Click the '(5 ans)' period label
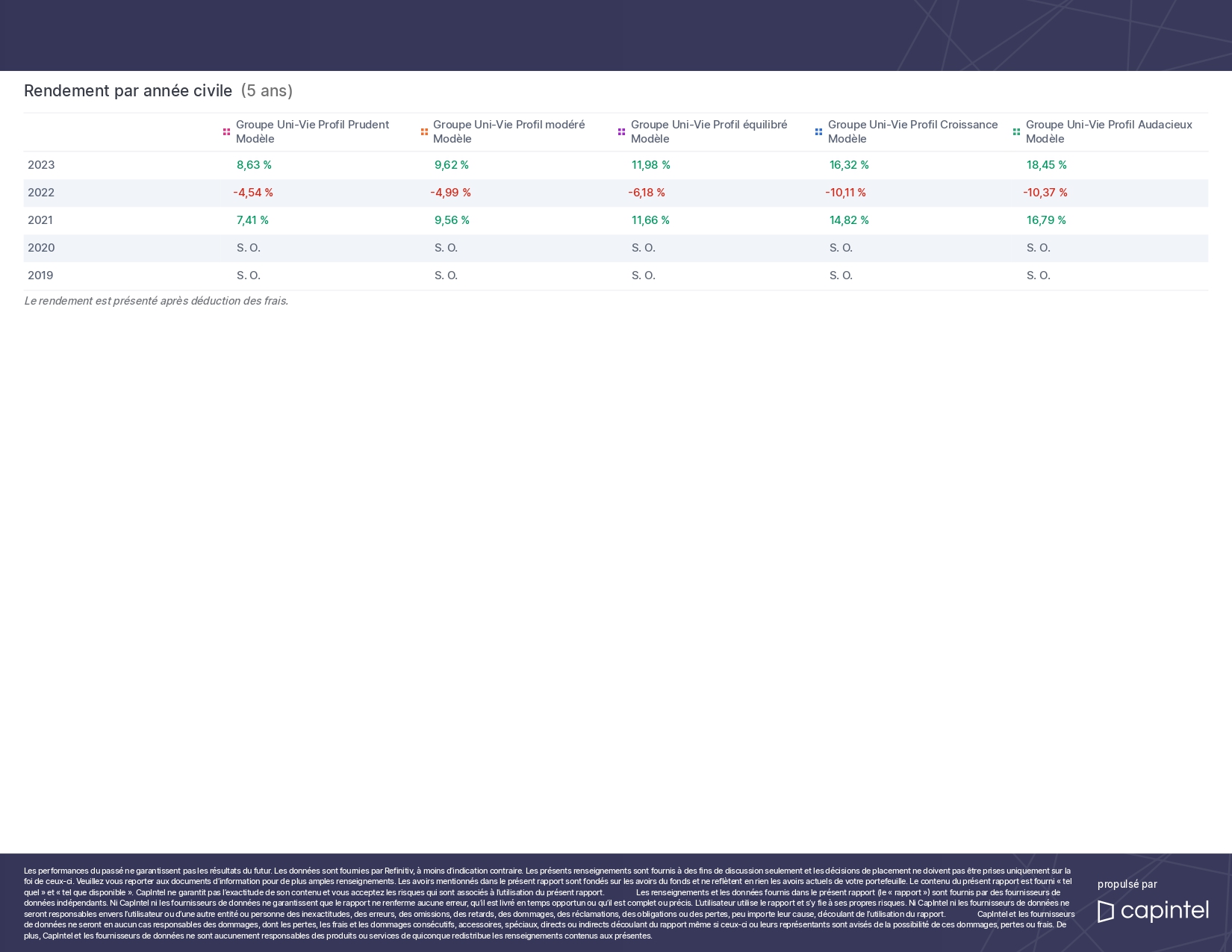This screenshot has width=1232, height=952. coord(267,91)
